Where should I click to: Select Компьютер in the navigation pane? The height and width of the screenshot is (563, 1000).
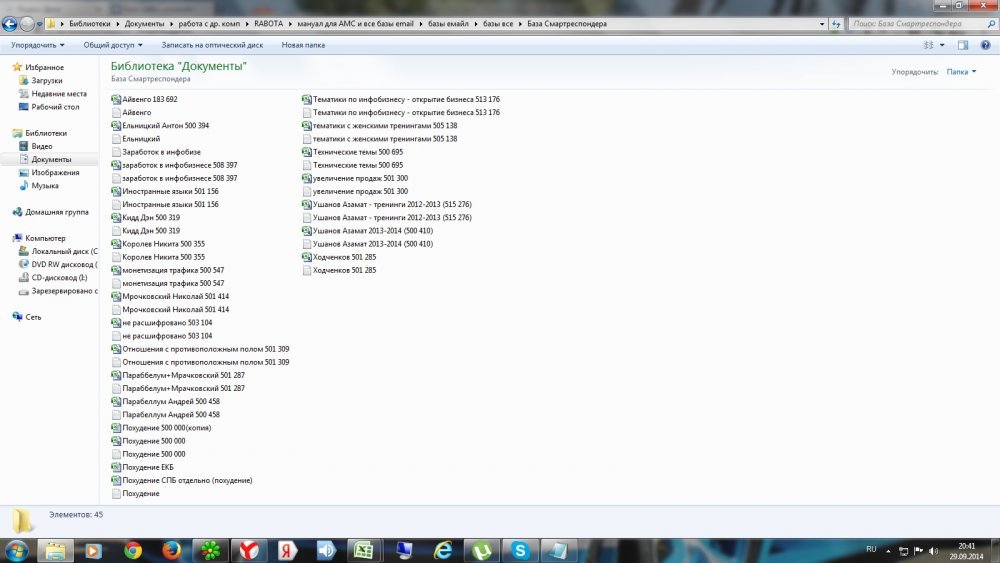39,238
